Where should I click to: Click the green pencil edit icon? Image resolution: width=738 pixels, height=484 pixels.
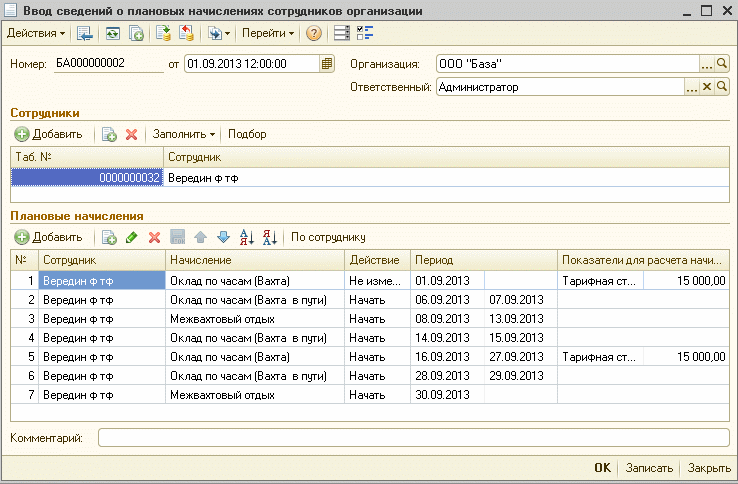pyautogui.click(x=132, y=237)
